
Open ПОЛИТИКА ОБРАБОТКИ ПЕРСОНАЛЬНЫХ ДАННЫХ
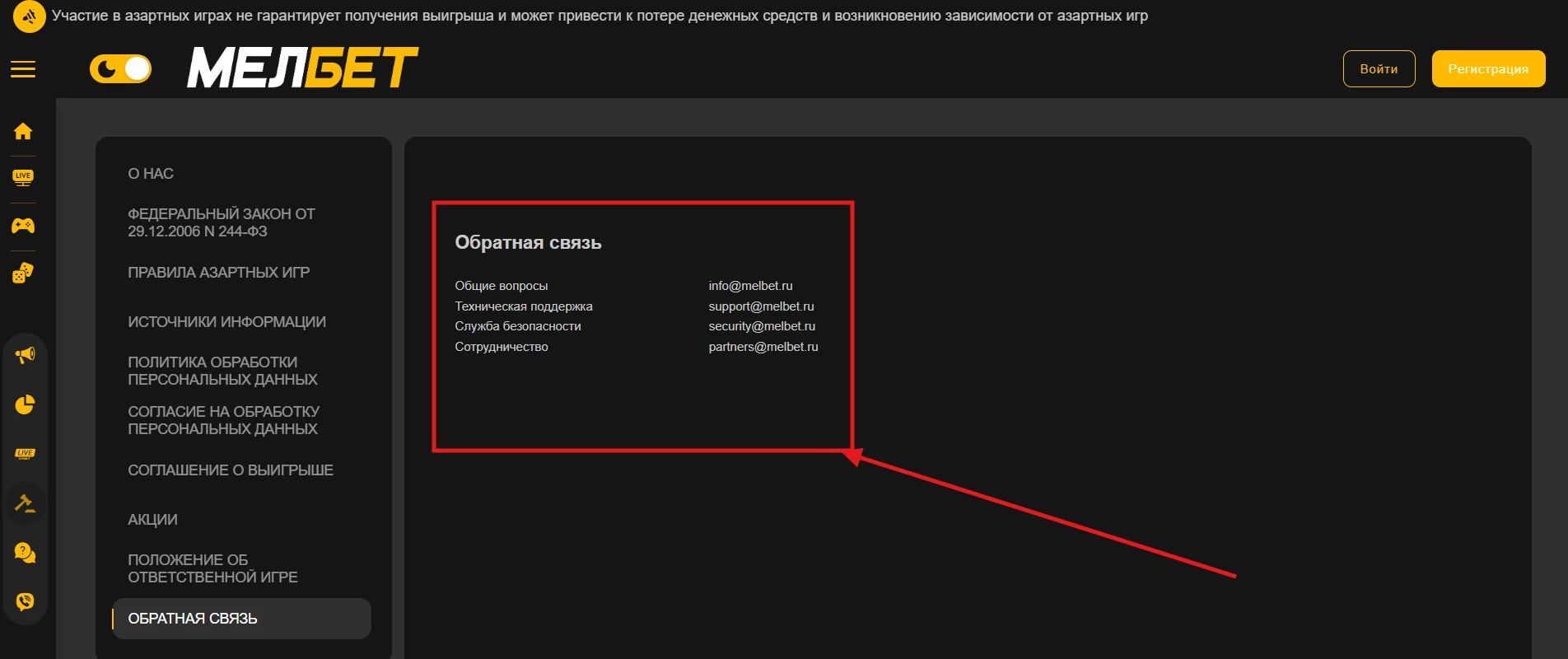(222, 371)
